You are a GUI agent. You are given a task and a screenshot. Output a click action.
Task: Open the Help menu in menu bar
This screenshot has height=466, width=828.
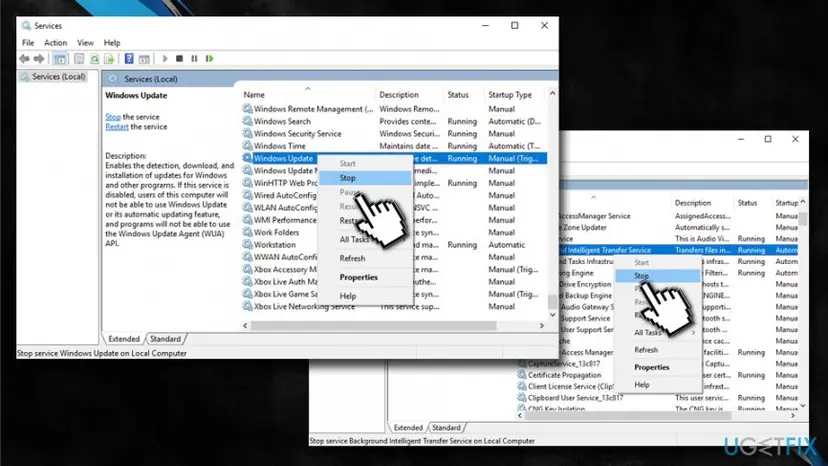pyautogui.click(x=112, y=43)
